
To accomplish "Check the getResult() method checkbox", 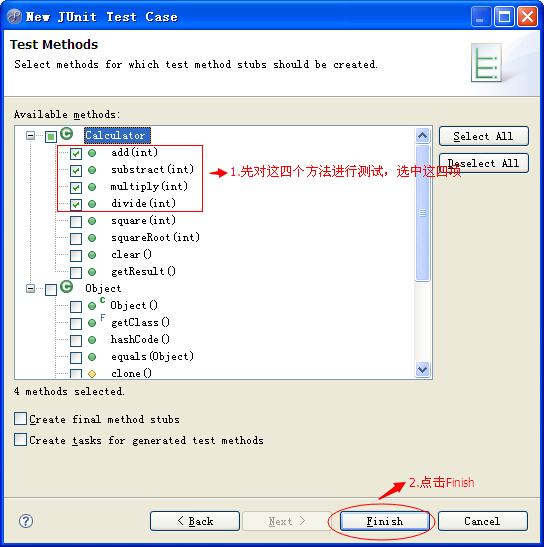I will pyautogui.click(x=76, y=272).
